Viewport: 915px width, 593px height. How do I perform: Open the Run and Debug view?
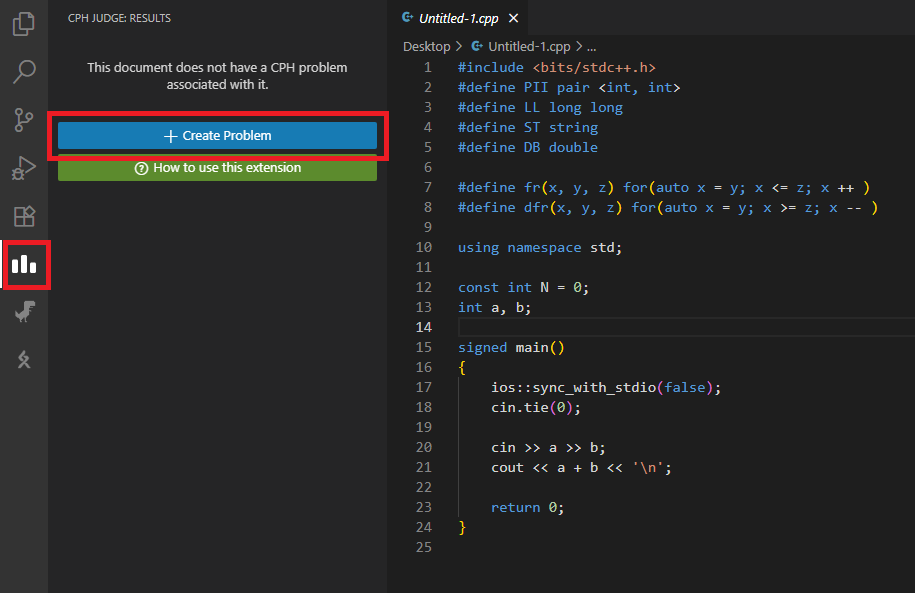tap(24, 168)
